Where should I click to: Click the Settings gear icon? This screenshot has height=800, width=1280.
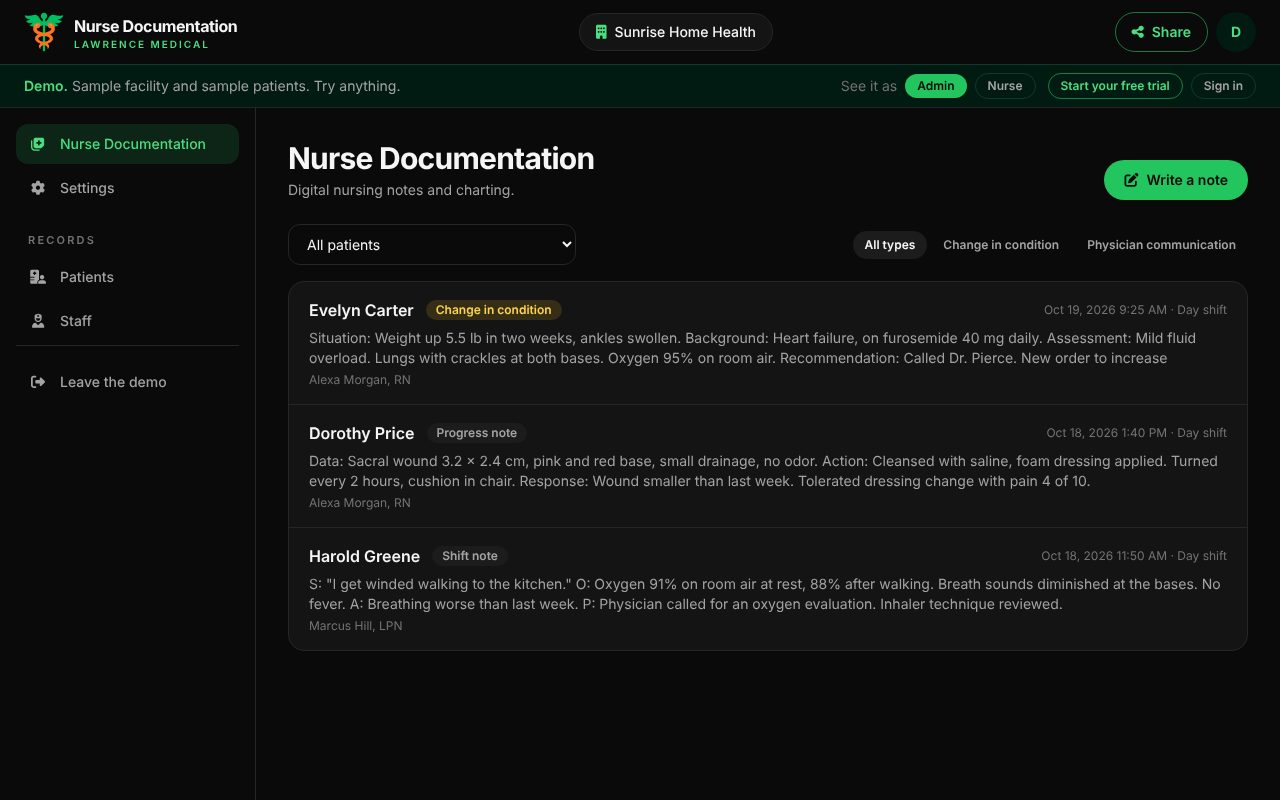coord(38,188)
